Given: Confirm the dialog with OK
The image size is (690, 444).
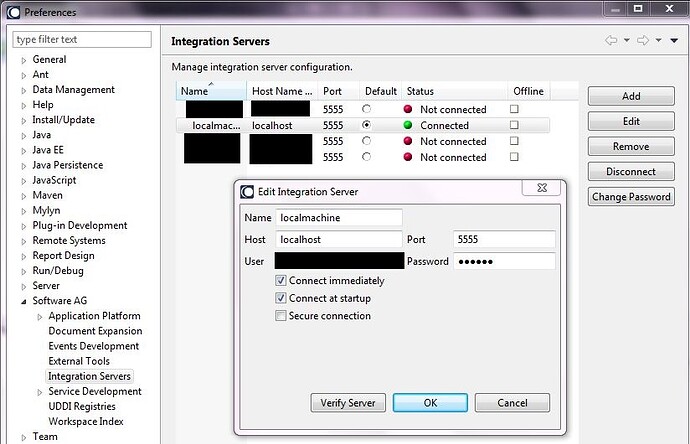Looking at the screenshot, I should [x=430, y=403].
